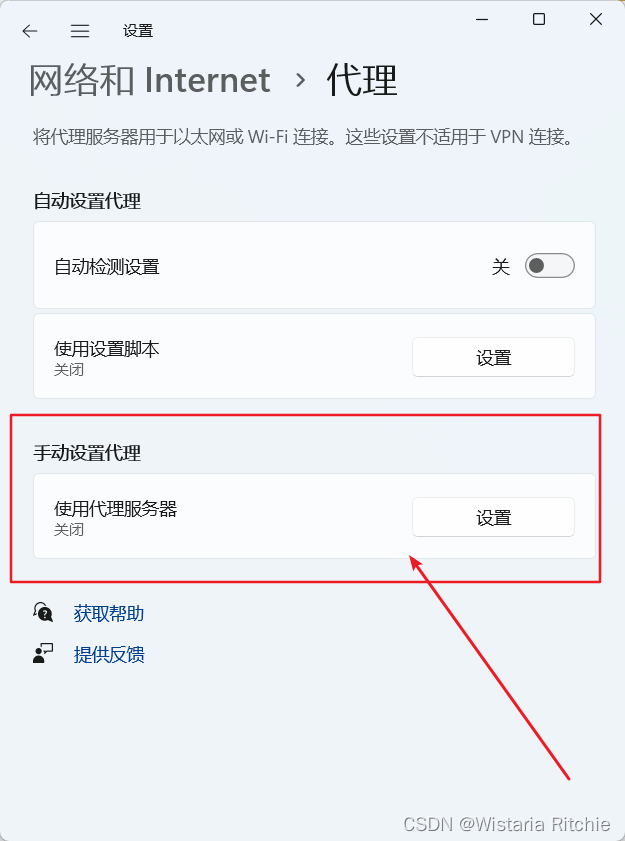Click the Get help (获取帮助) icon

point(43,611)
